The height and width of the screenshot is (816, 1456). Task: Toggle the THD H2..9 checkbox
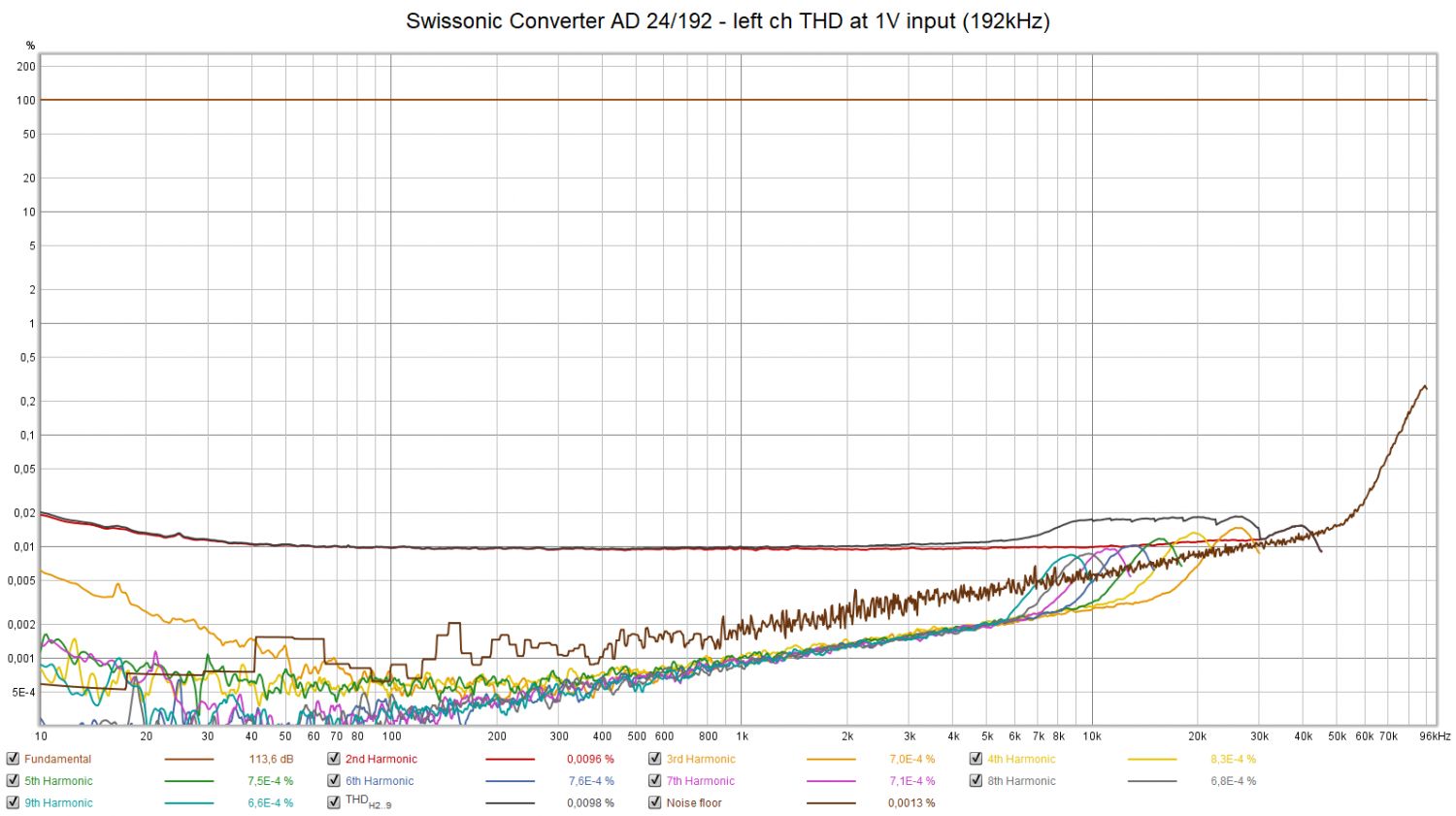pos(334,802)
